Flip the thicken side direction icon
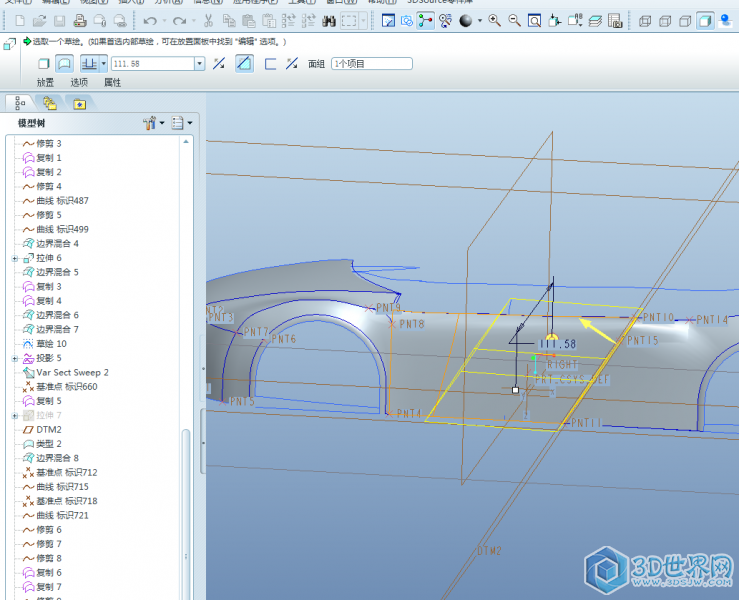This screenshot has height=600, width=739. click(292, 64)
